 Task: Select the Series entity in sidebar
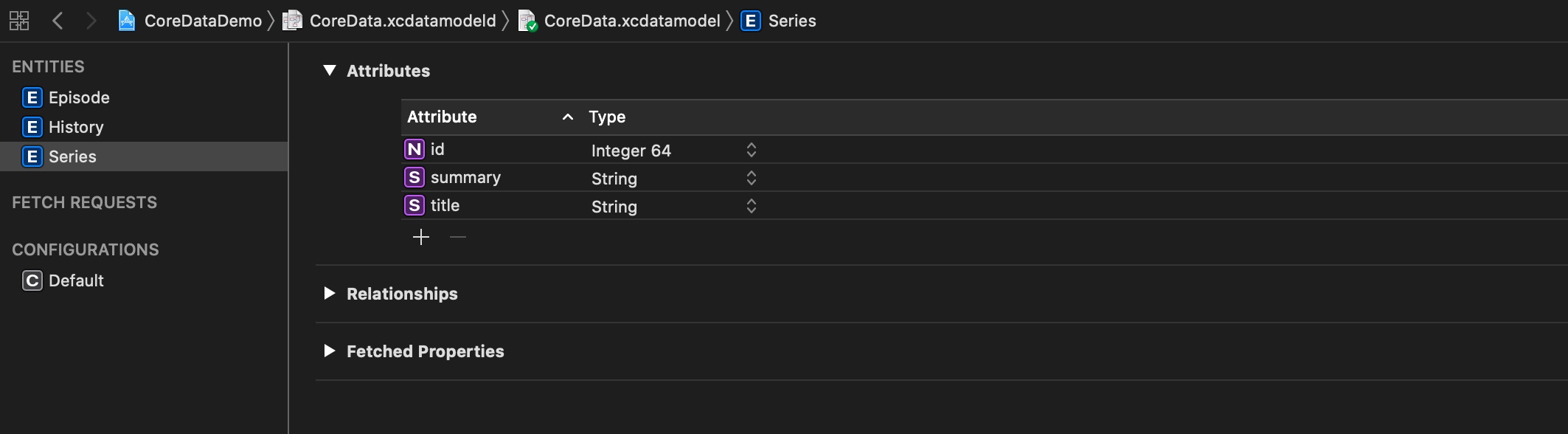coord(144,156)
